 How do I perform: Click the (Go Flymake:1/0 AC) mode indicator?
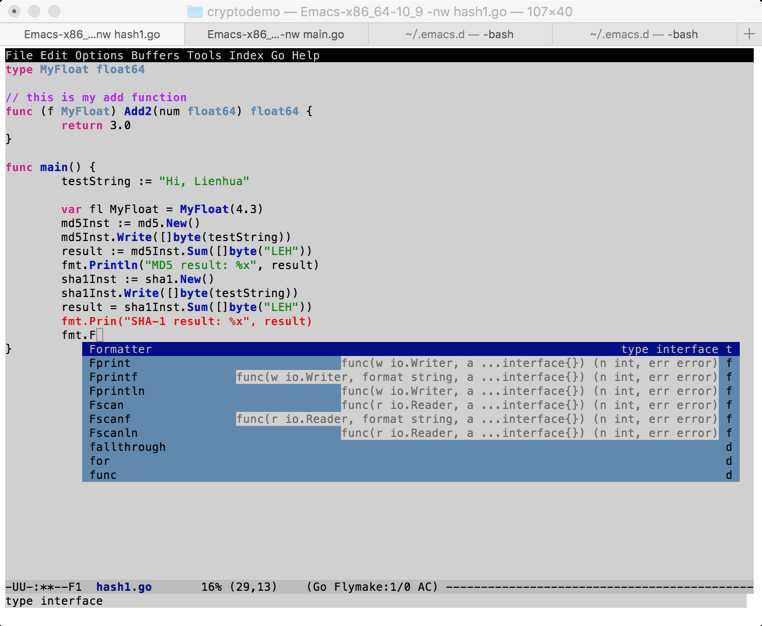pyautogui.click(x=372, y=587)
